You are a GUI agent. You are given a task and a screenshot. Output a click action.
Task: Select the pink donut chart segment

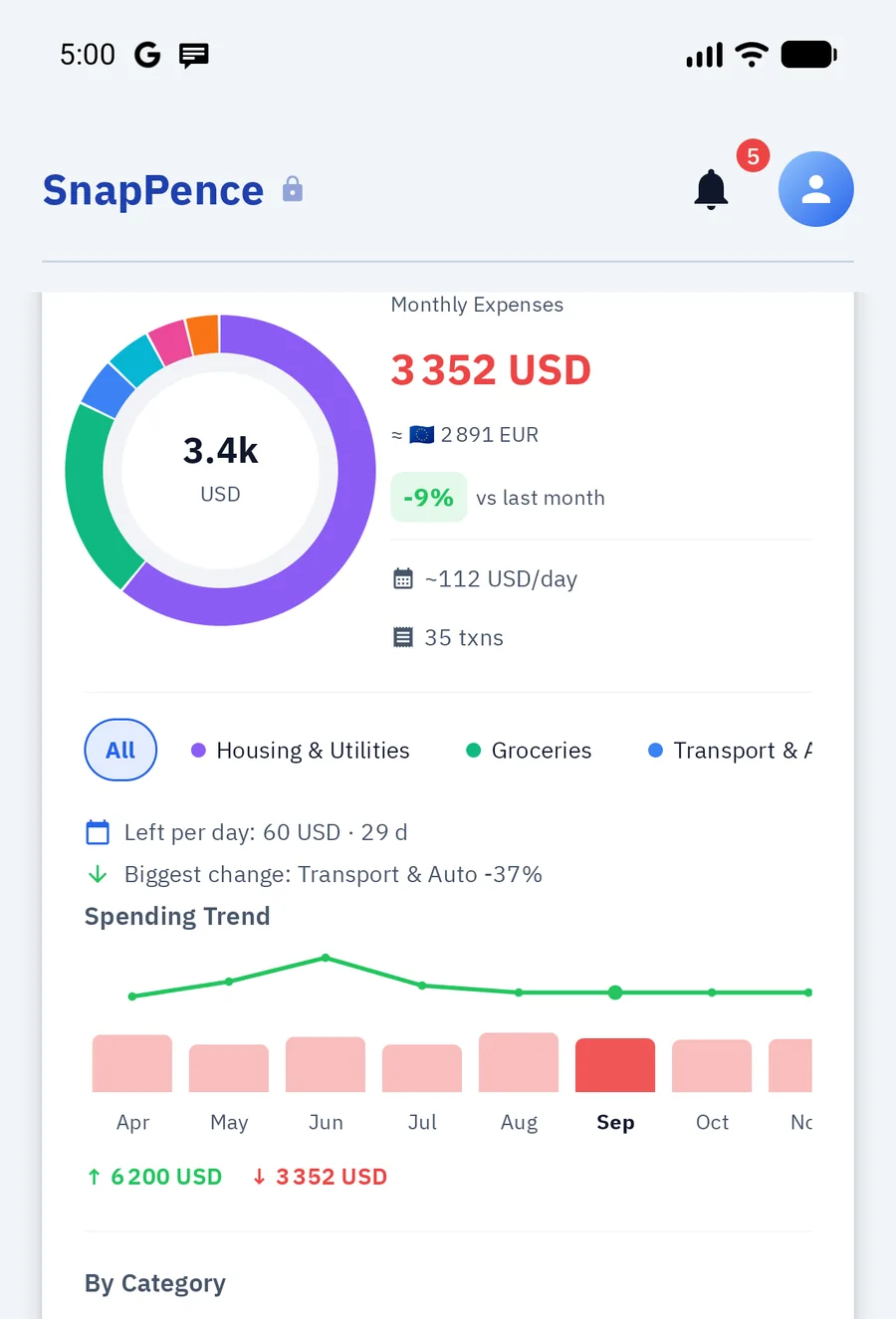tap(171, 343)
